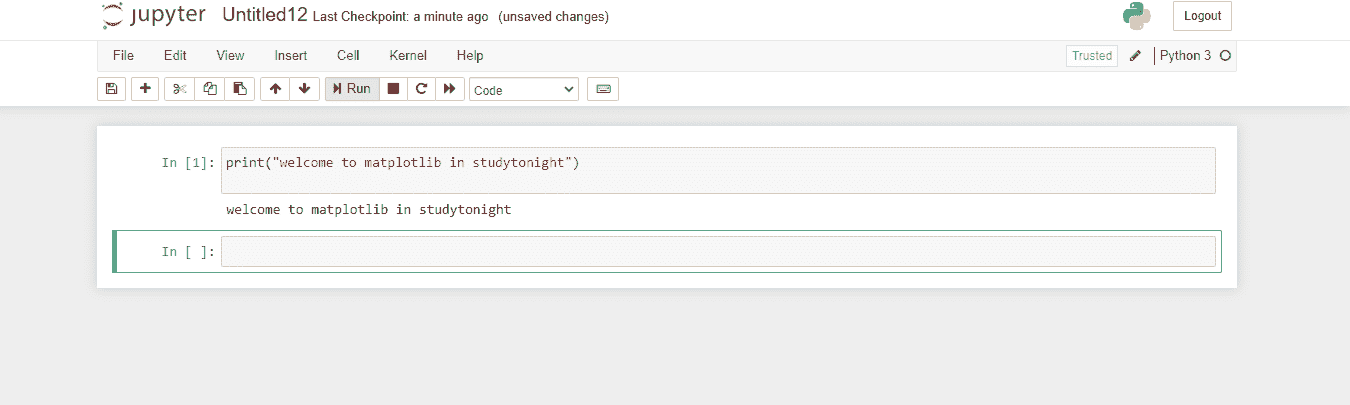Open the Kernel menu
The image size is (1350, 405).
408,56
